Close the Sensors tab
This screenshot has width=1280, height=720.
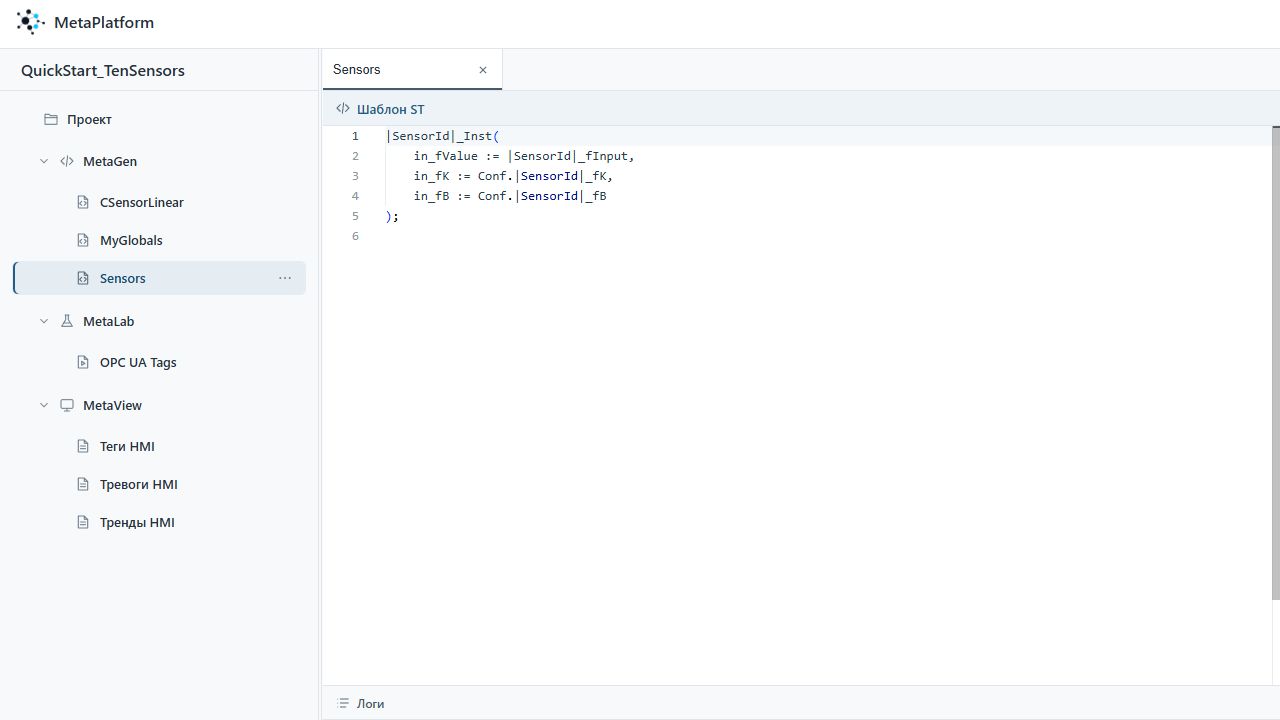click(x=483, y=70)
